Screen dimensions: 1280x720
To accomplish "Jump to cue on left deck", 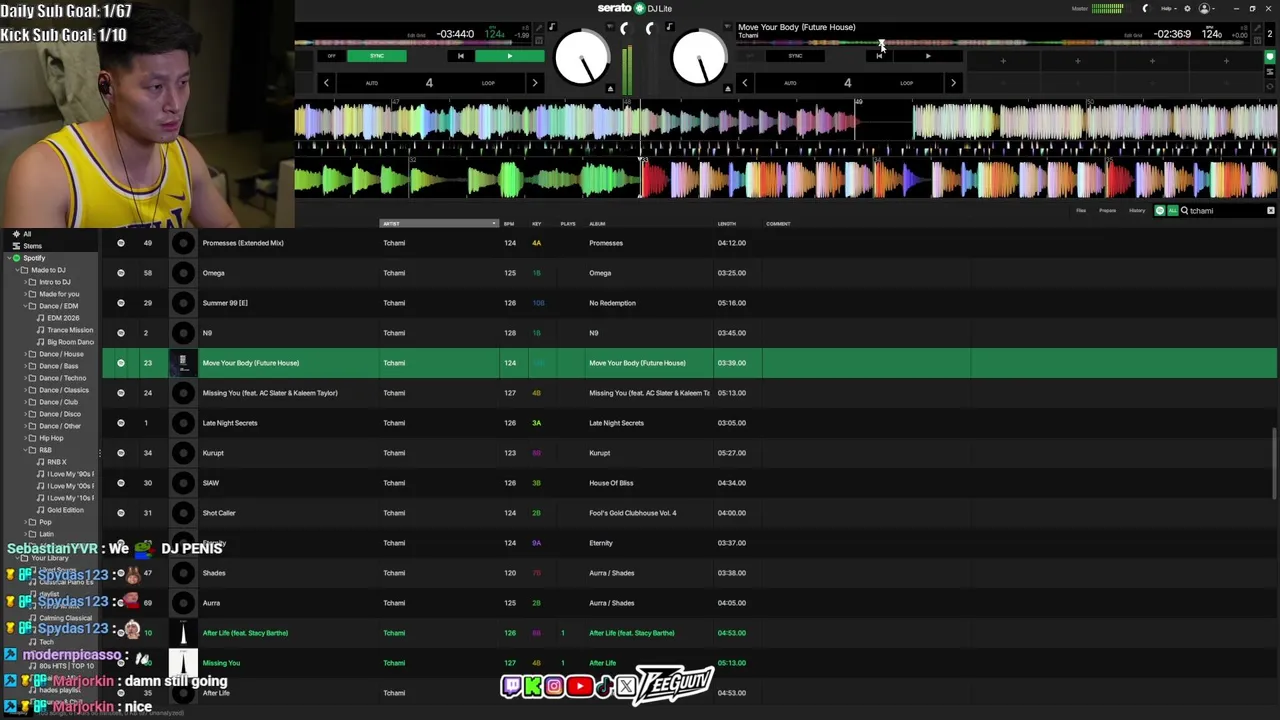I will (460, 56).
